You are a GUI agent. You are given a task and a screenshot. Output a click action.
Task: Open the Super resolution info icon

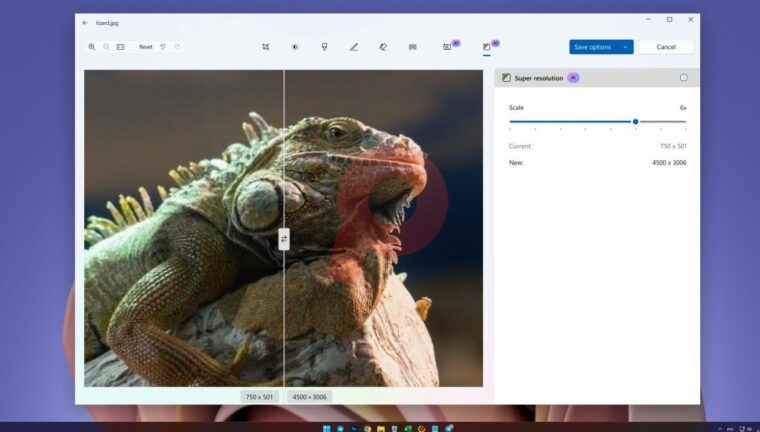point(683,78)
